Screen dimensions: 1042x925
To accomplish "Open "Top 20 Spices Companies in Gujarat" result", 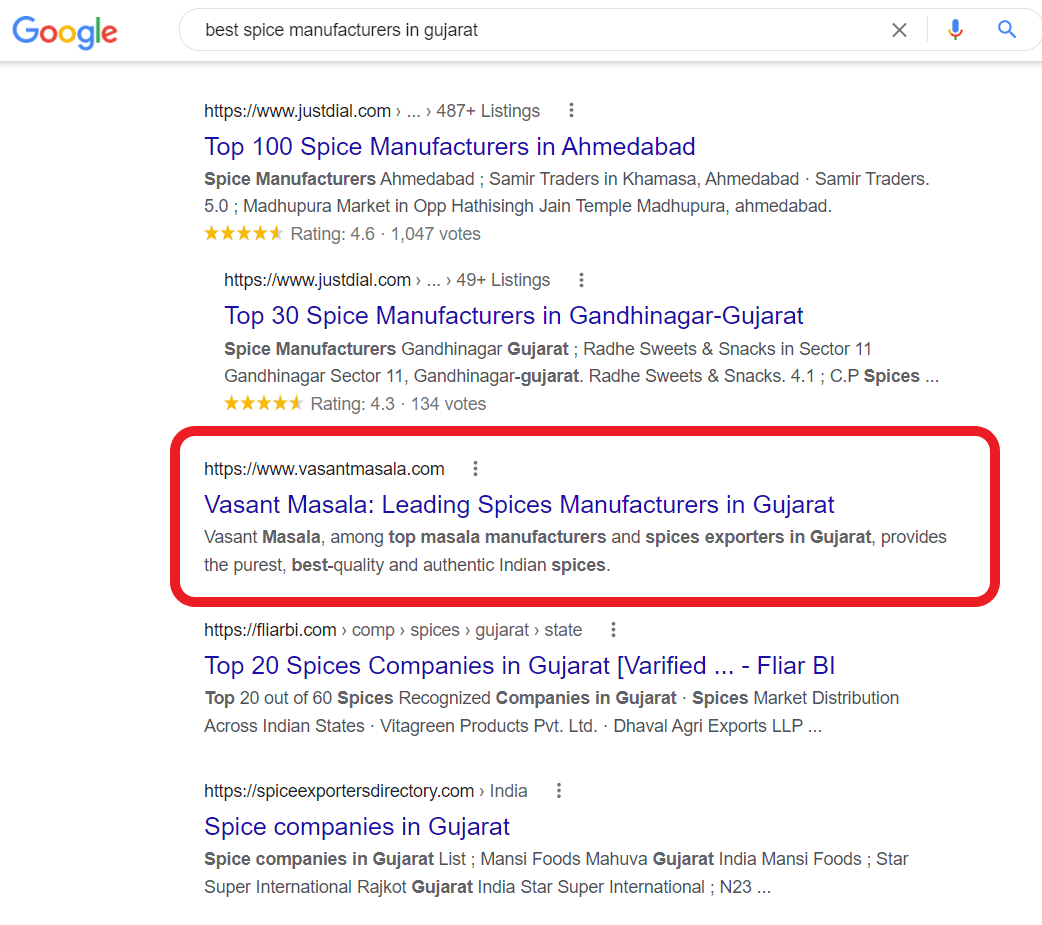I will coord(519,665).
